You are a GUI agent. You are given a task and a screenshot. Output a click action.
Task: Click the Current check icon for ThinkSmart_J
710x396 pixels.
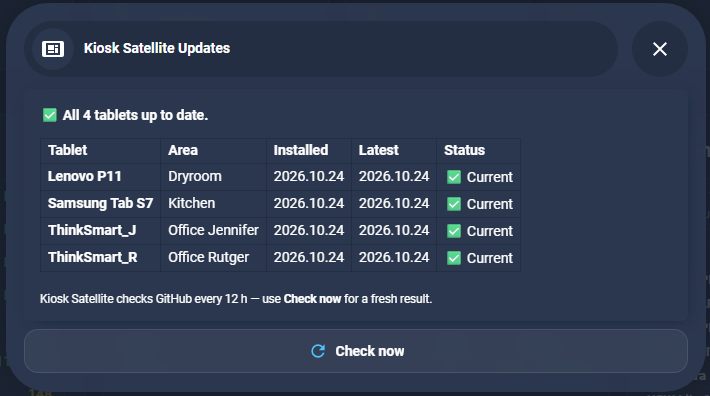[454, 231]
